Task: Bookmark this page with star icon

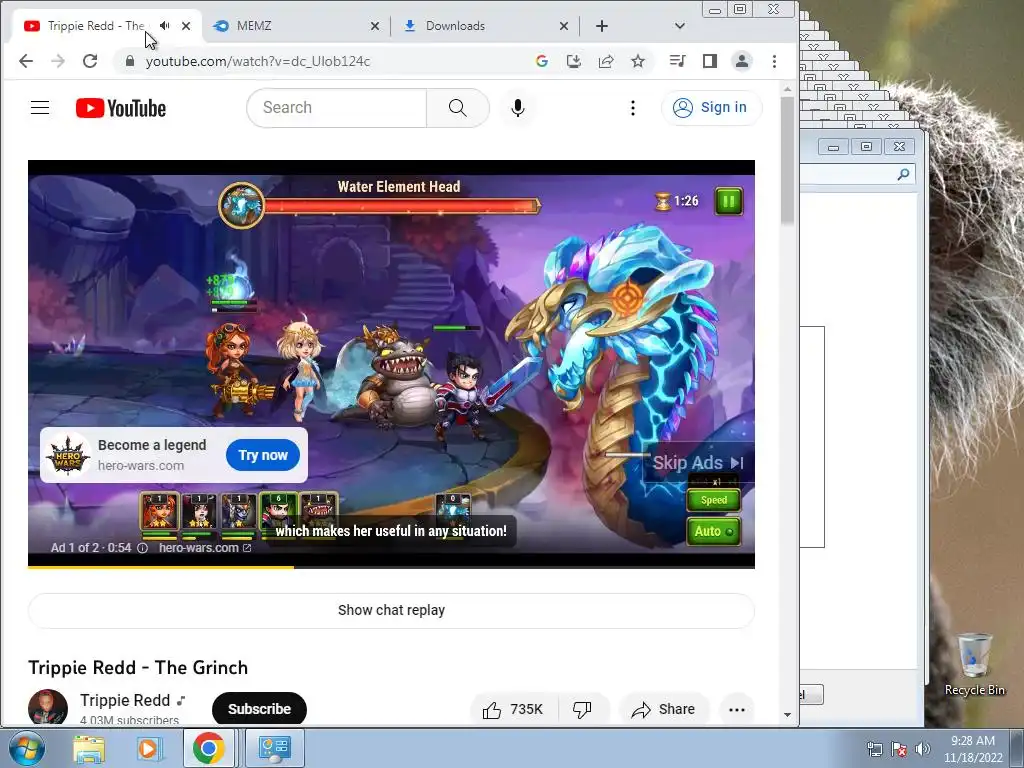Action: tap(638, 61)
